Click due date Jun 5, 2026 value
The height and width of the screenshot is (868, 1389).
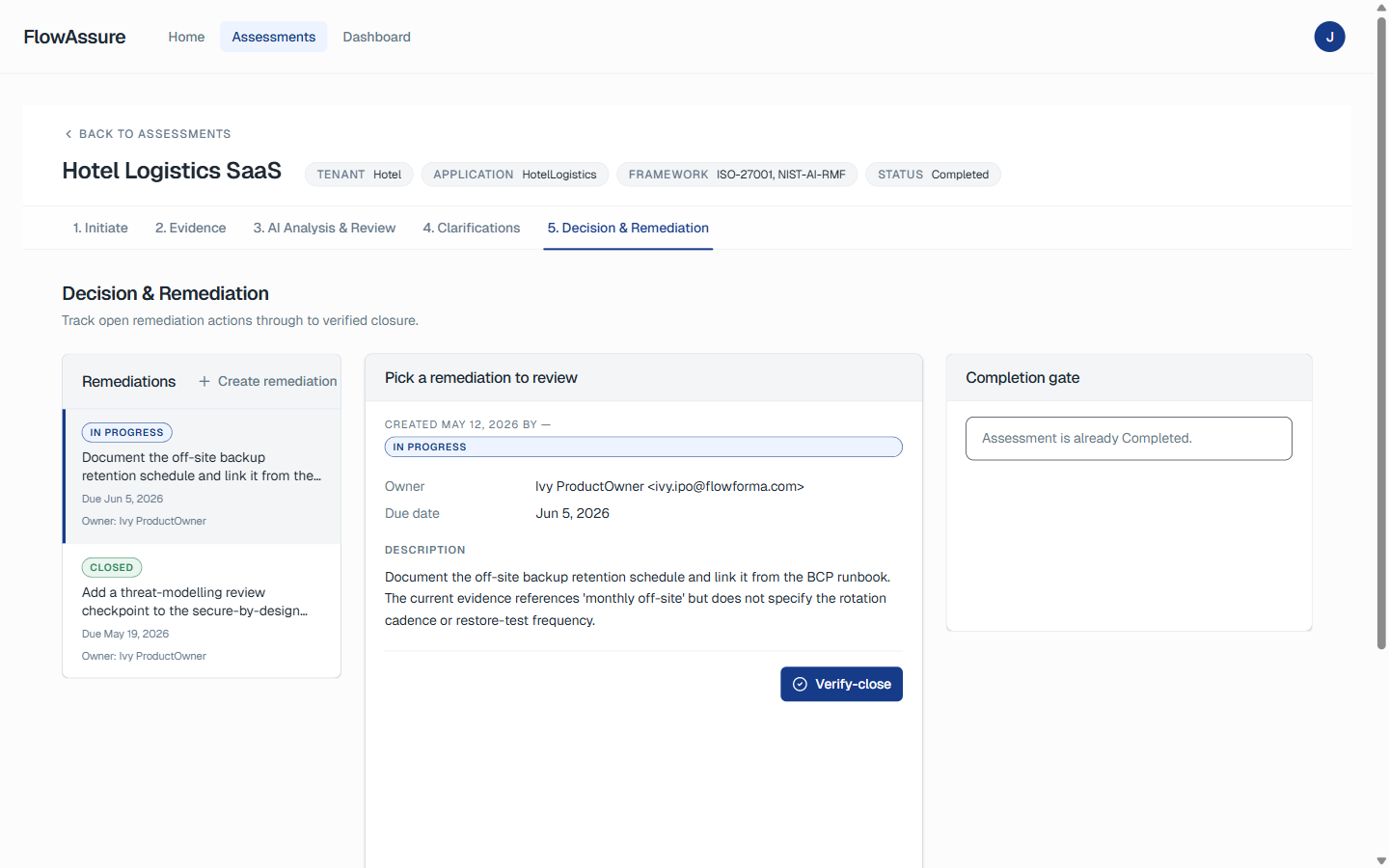pos(572,514)
